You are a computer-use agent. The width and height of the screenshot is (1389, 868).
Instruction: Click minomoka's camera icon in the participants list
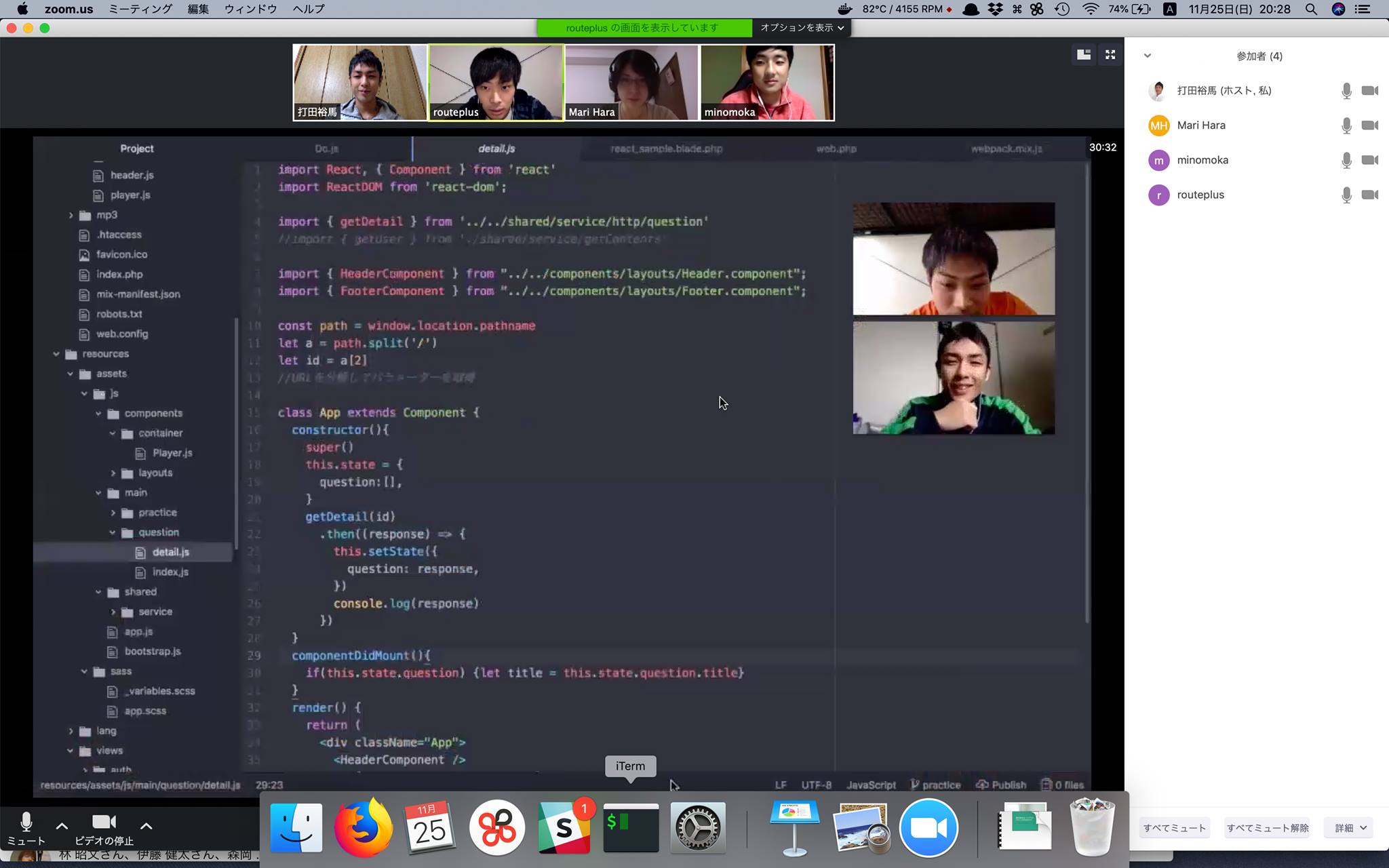point(1370,160)
